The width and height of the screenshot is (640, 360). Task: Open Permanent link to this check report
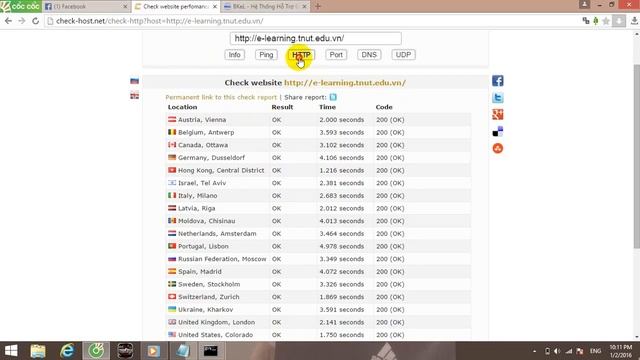pos(221,97)
